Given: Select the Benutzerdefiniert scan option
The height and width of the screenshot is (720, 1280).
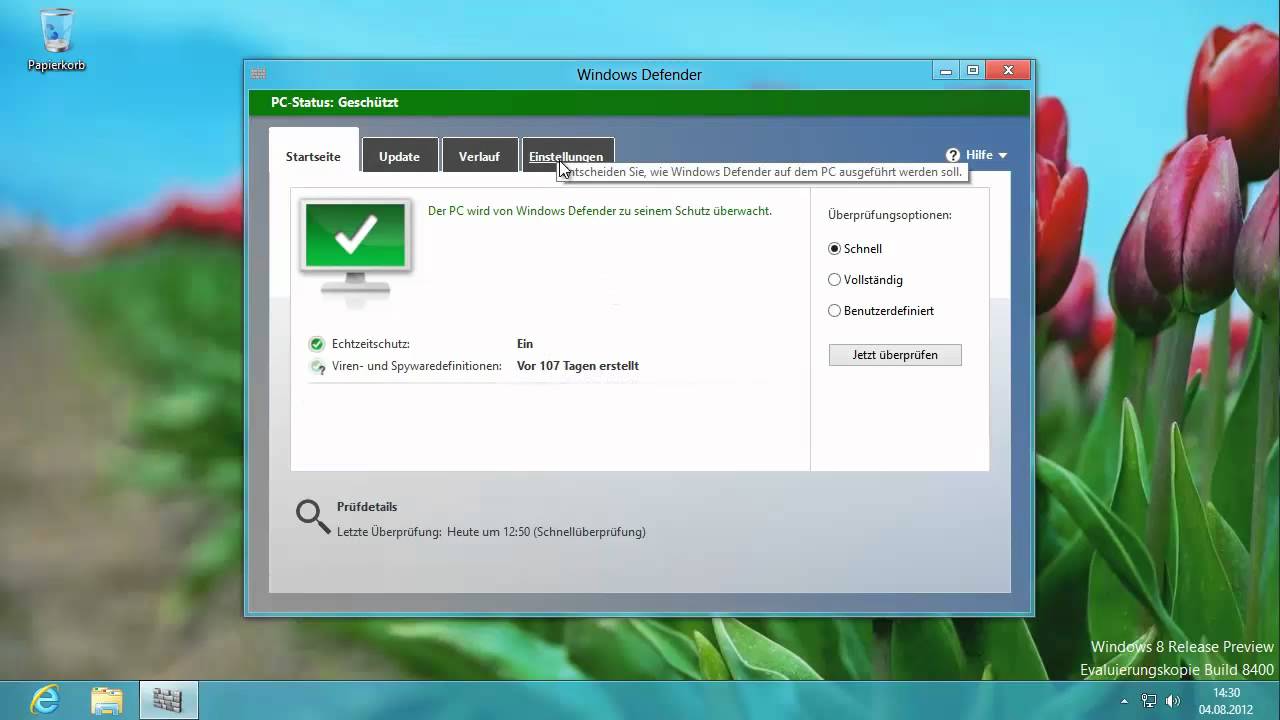Looking at the screenshot, I should pos(881,311).
